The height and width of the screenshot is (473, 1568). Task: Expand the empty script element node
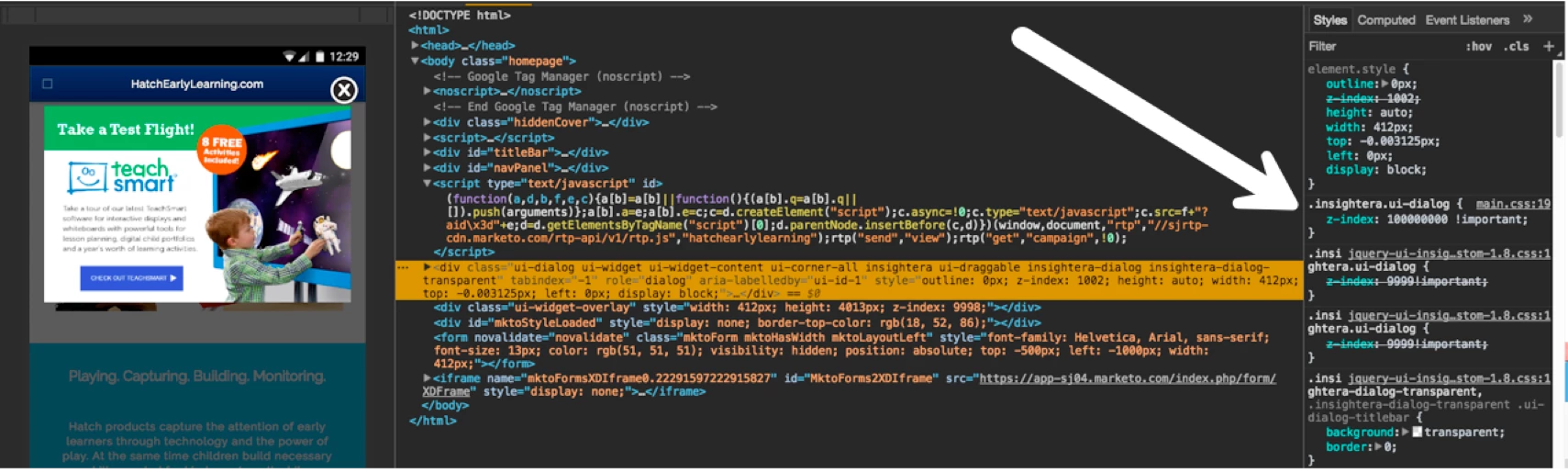[428, 138]
